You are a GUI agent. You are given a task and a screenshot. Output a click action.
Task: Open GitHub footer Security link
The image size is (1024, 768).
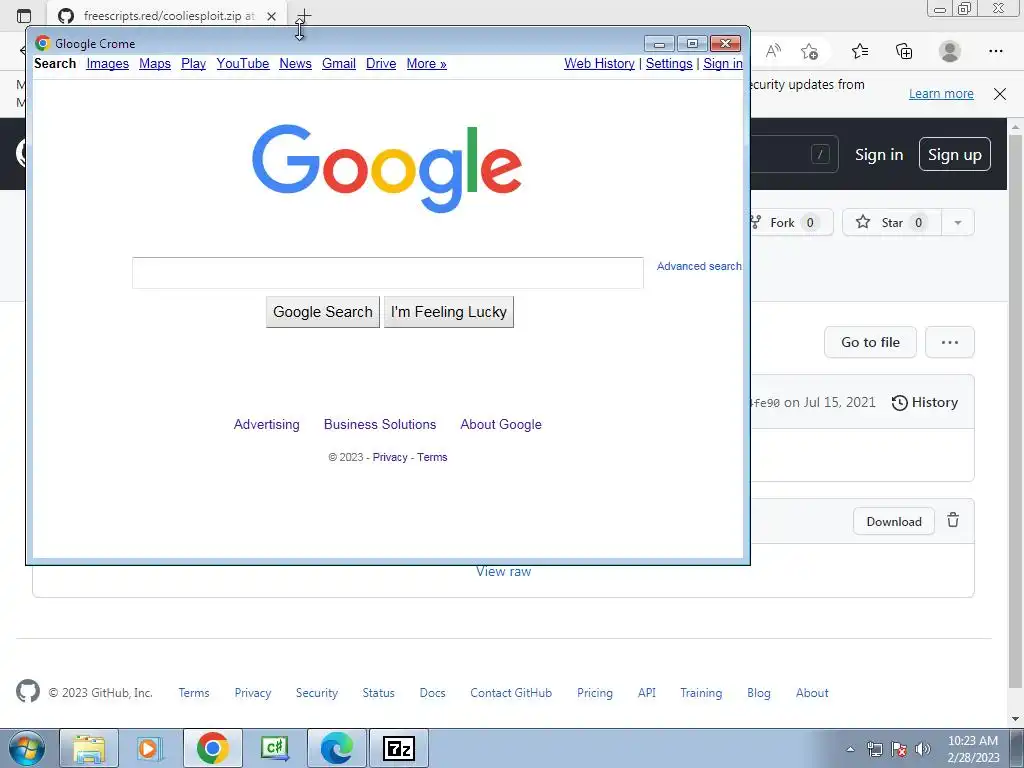pos(317,693)
